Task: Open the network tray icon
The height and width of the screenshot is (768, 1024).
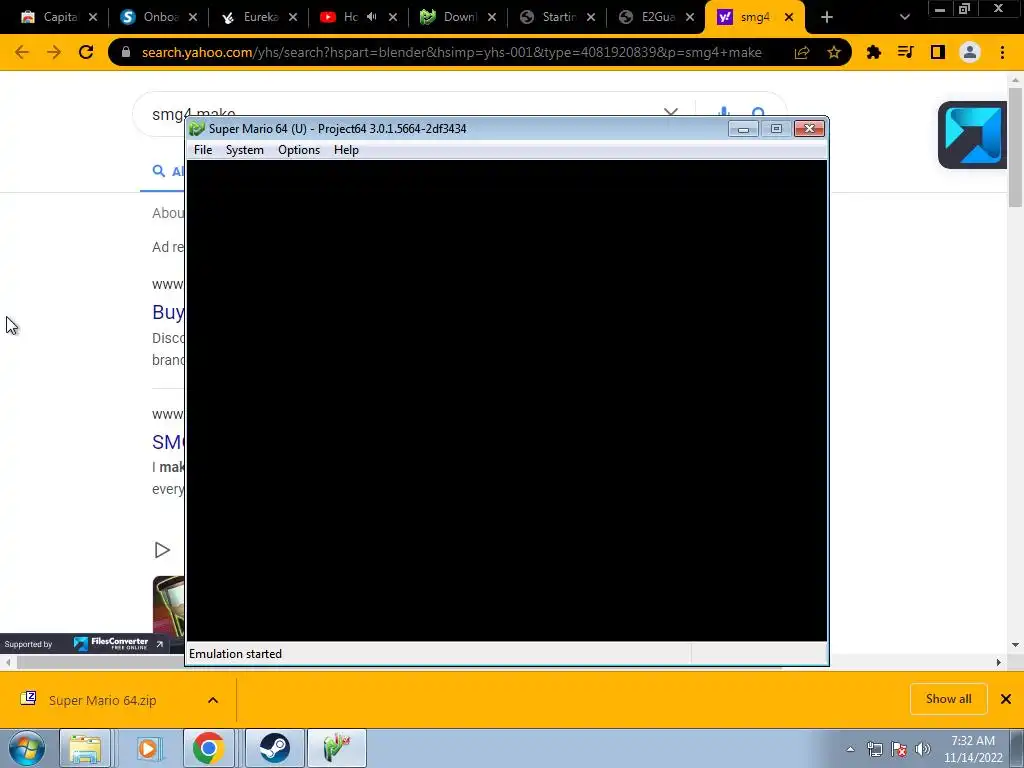Action: point(874,749)
